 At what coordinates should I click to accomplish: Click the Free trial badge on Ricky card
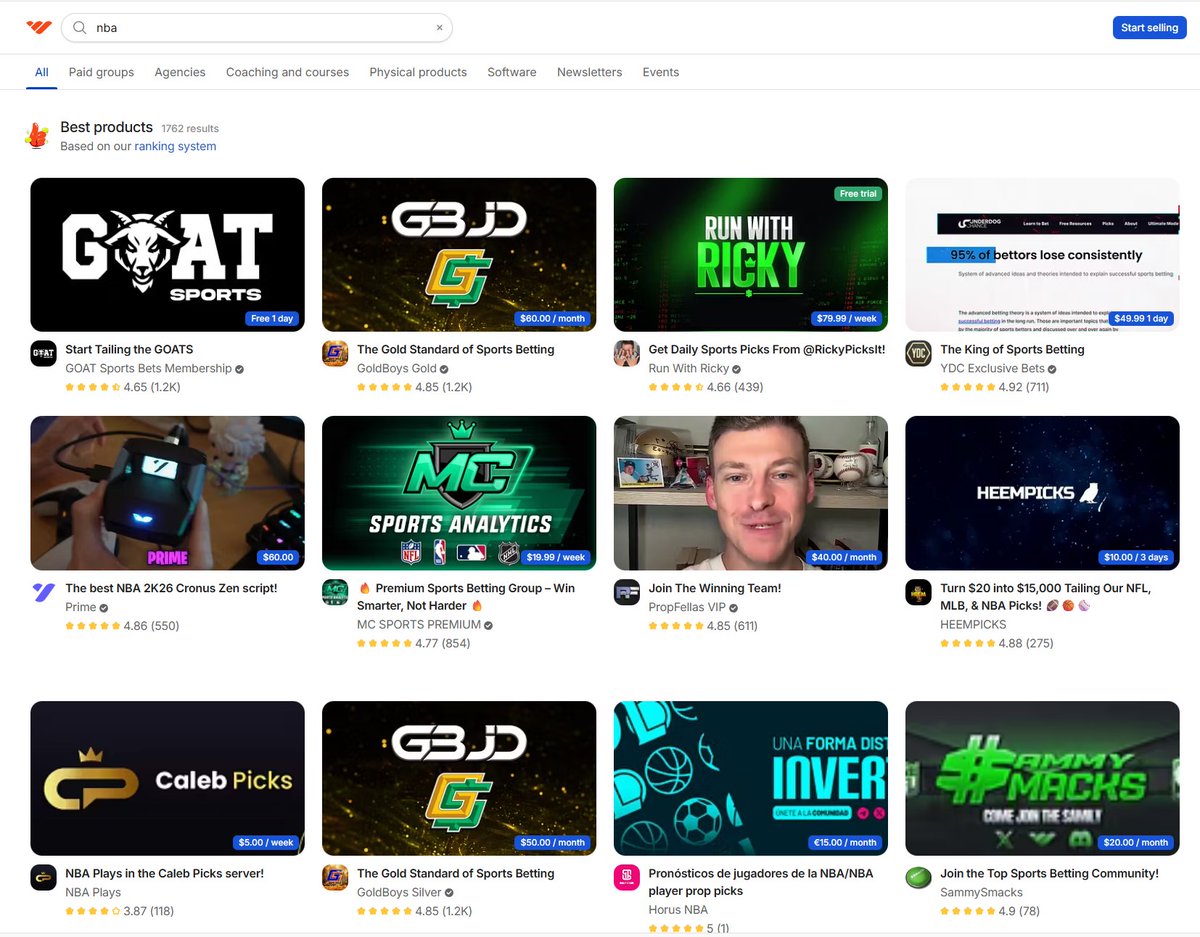tap(858, 194)
